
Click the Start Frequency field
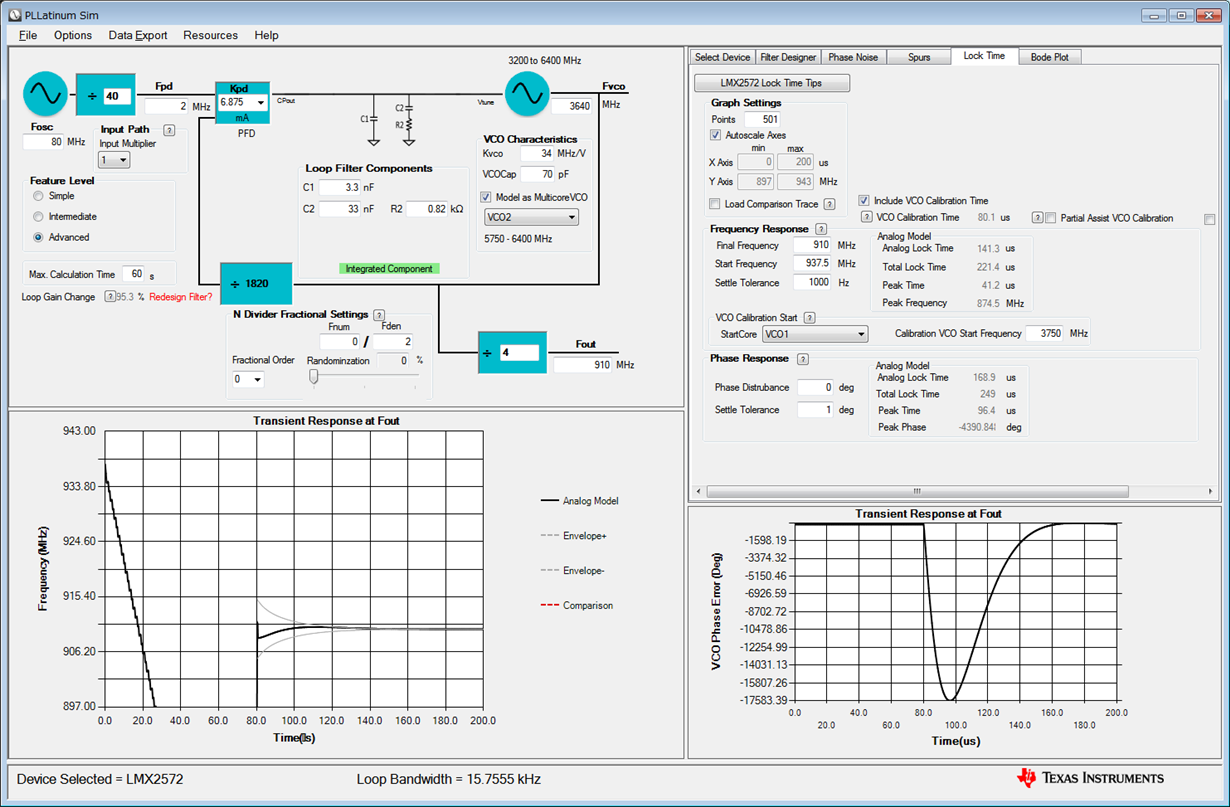coord(813,264)
